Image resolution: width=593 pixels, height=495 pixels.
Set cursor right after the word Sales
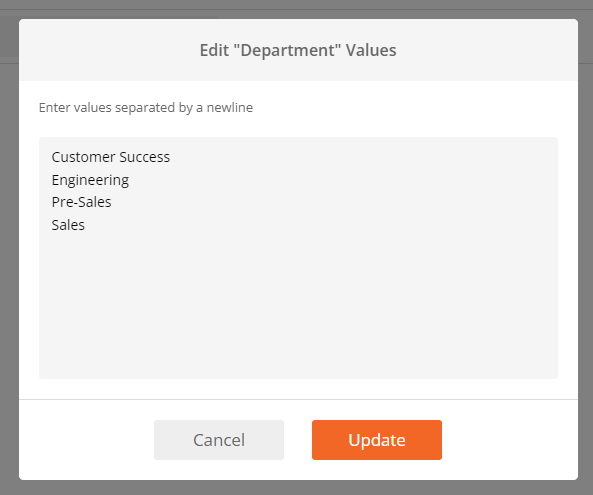click(85, 225)
